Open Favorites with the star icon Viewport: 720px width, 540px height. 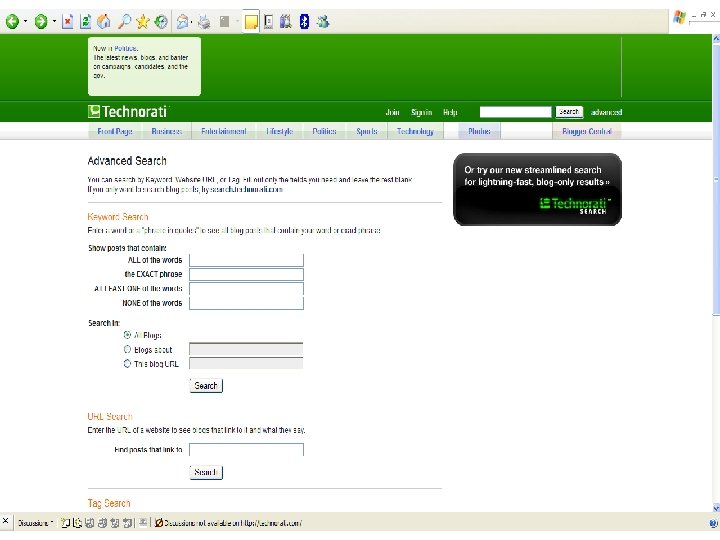tap(143, 21)
